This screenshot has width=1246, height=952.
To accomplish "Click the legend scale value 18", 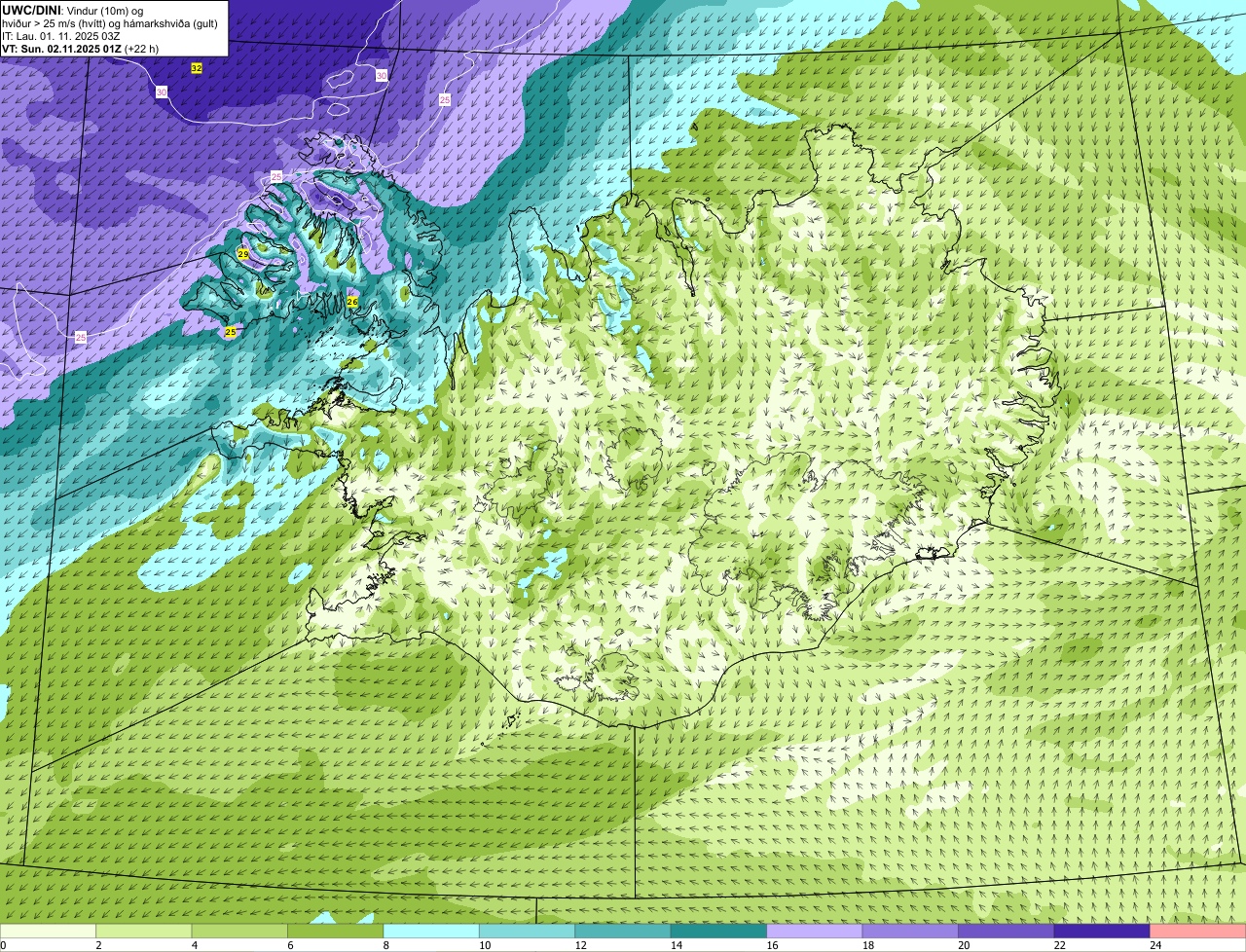I will coord(868,945).
